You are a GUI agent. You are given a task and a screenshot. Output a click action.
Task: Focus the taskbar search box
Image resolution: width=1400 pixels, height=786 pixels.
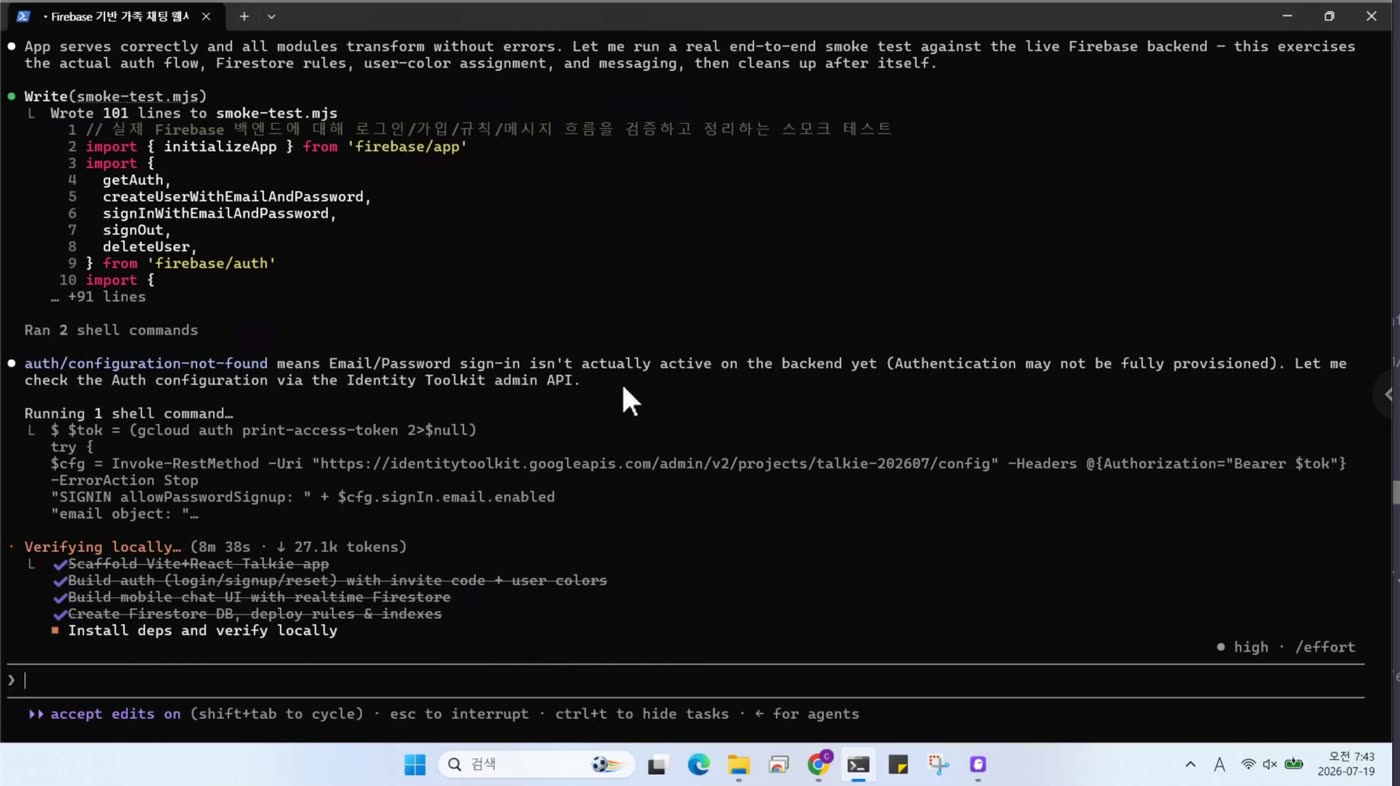pyautogui.click(x=537, y=765)
